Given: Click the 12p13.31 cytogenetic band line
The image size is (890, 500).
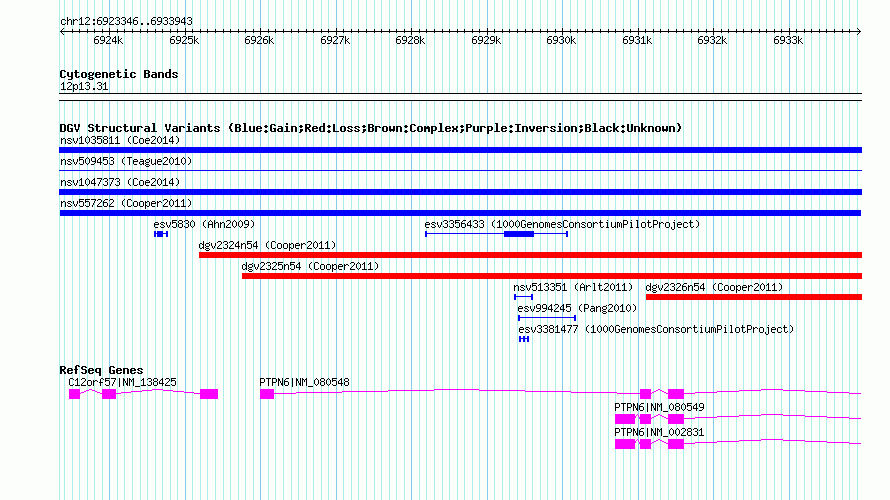Looking at the screenshot, I should tap(460, 97).
